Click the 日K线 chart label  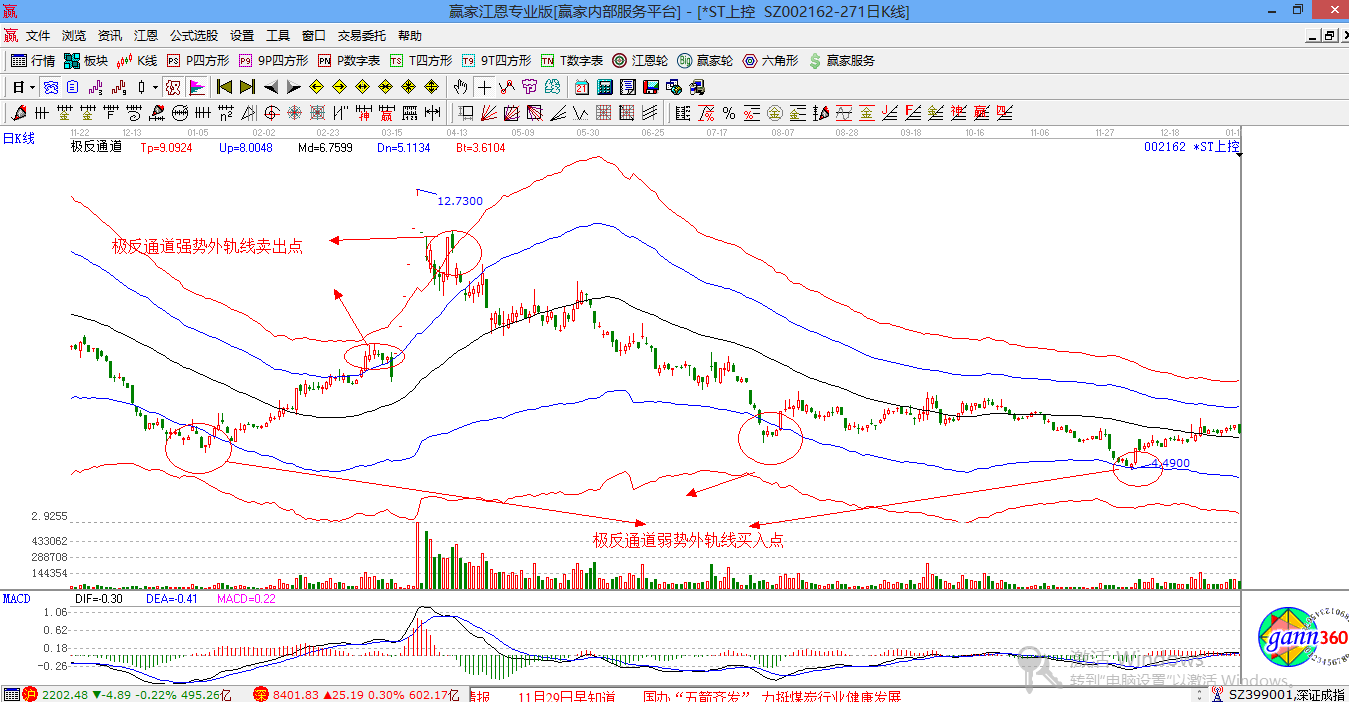pyautogui.click(x=18, y=139)
